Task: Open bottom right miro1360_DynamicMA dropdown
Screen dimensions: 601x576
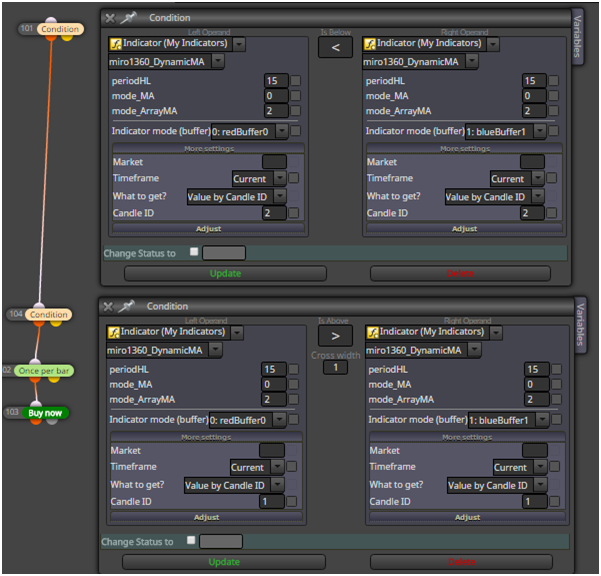Action: 475,350
